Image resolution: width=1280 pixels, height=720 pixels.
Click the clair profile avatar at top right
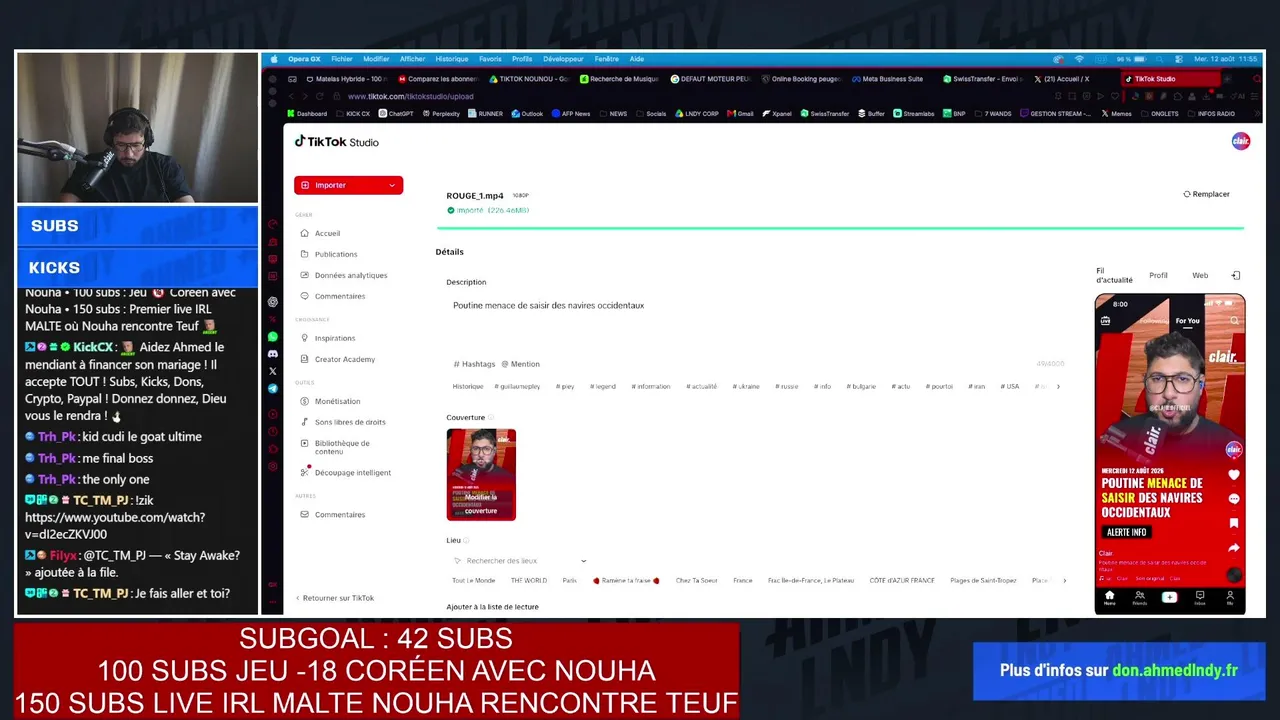click(1240, 141)
